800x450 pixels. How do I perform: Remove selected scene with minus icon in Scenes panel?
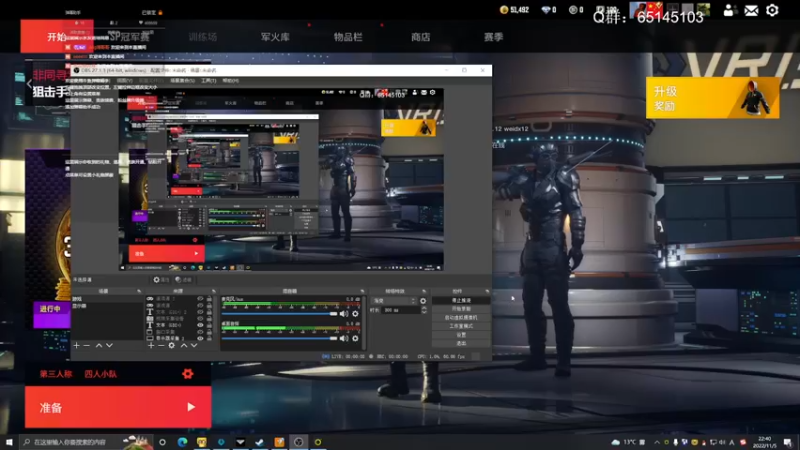point(87,345)
